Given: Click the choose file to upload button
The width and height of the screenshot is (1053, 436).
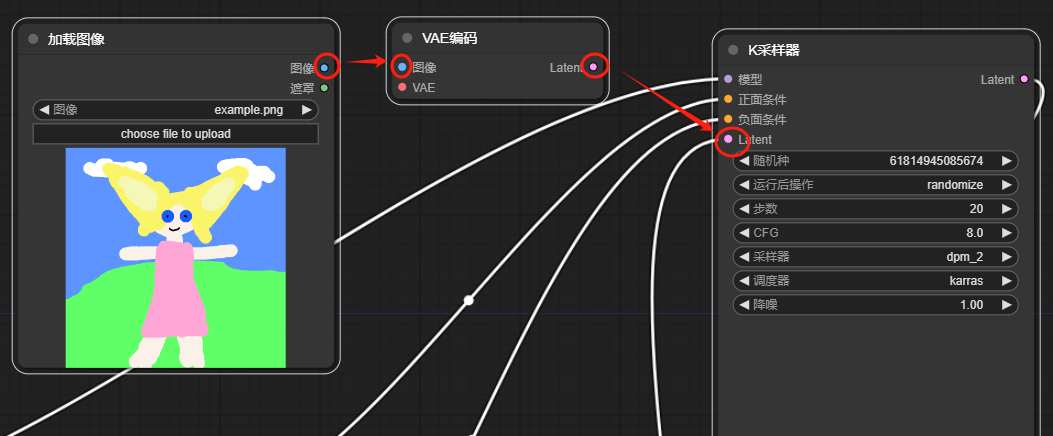Looking at the screenshot, I should (175, 134).
